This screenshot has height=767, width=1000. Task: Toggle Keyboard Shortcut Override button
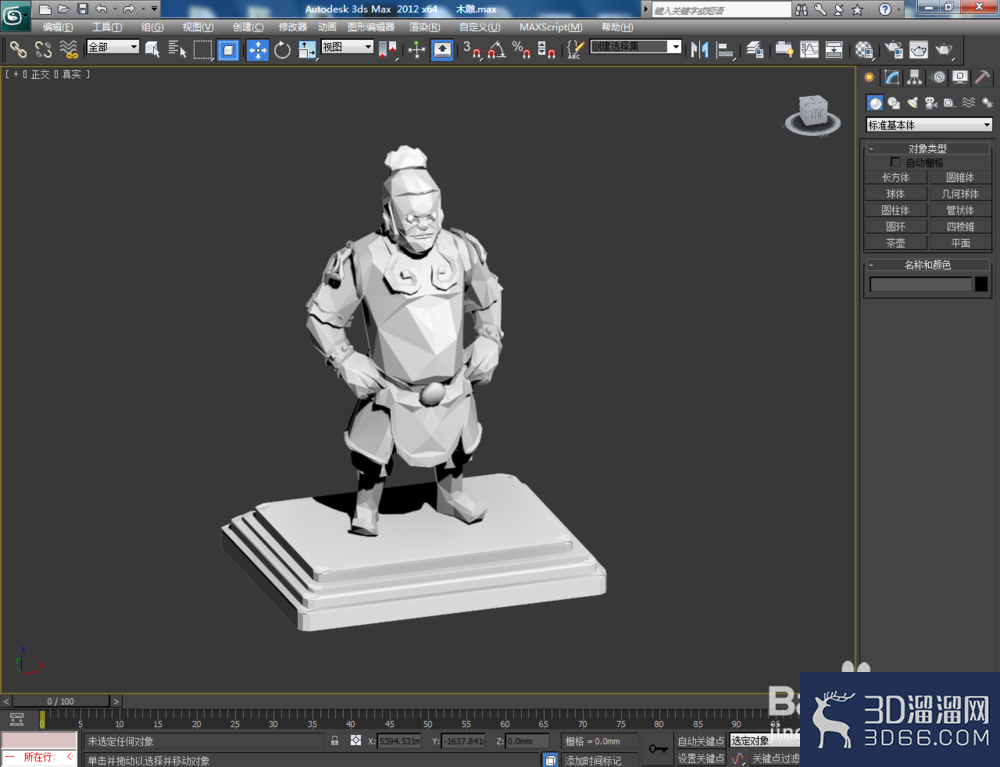click(442, 50)
